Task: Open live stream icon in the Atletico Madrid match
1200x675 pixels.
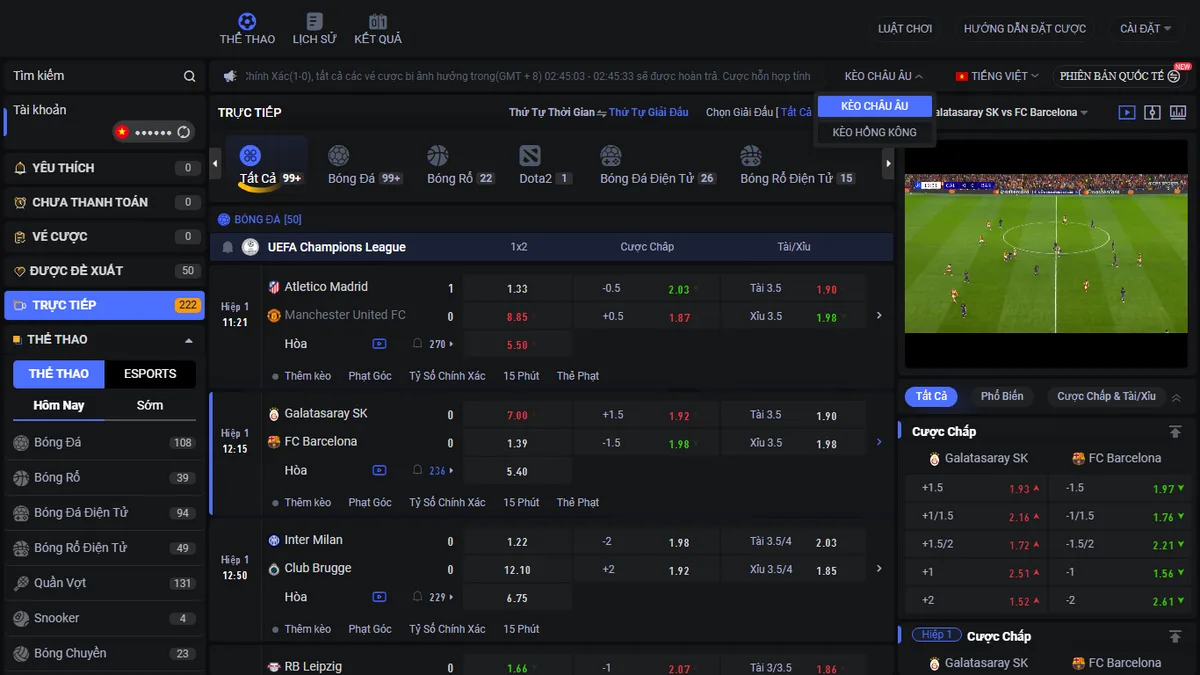Action: tap(379, 344)
